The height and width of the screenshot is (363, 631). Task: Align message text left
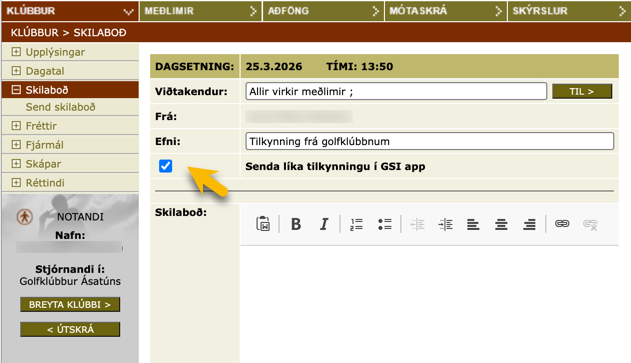[x=473, y=224]
